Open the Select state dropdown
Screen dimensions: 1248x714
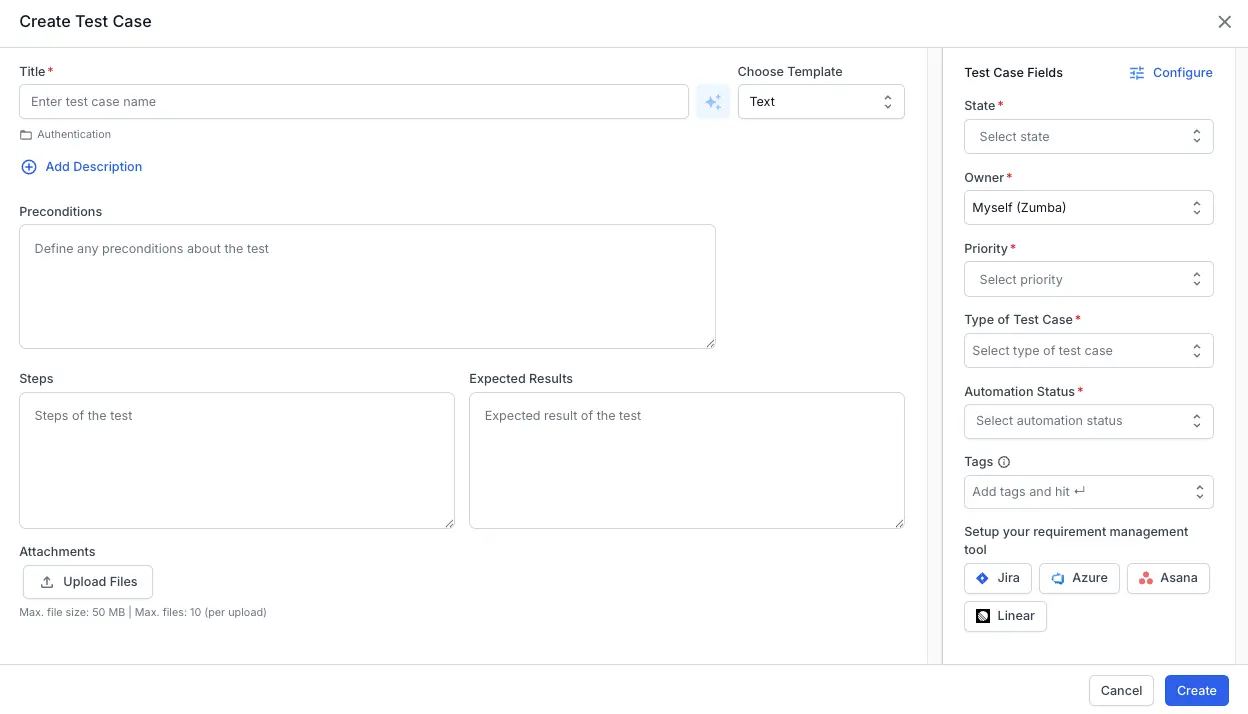tap(1088, 137)
